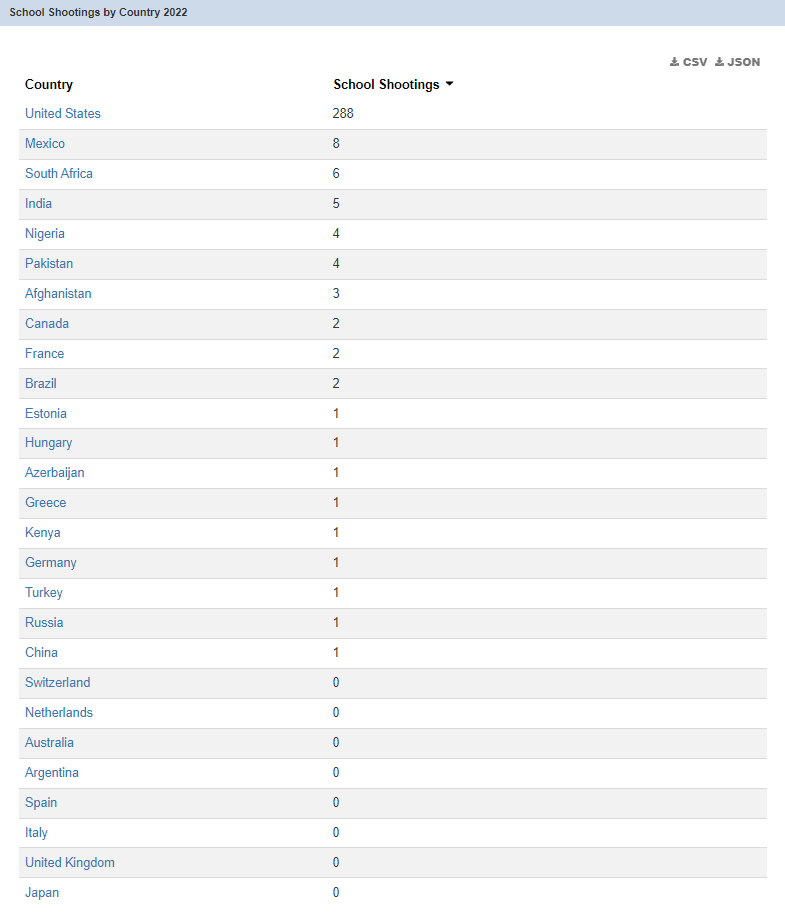
Task: Click the JSON download icon
Action: click(x=720, y=62)
